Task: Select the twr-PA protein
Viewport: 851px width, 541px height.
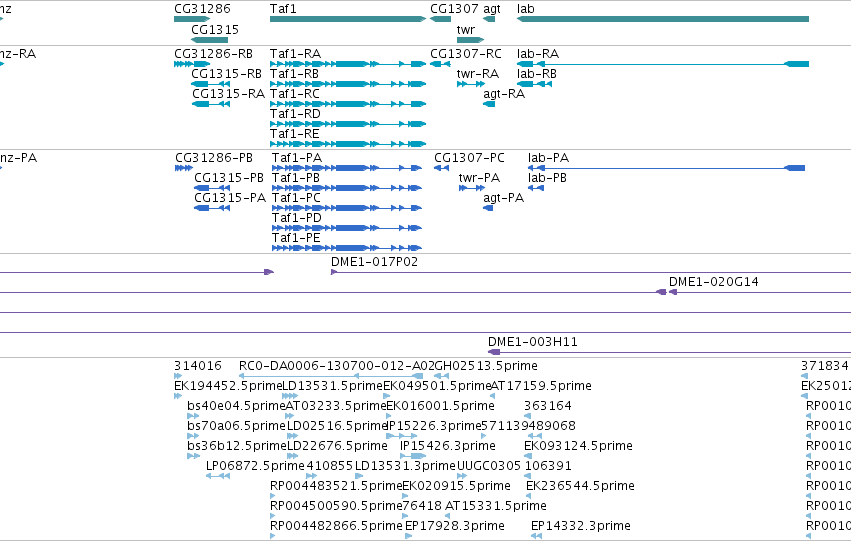Action: 472,188
